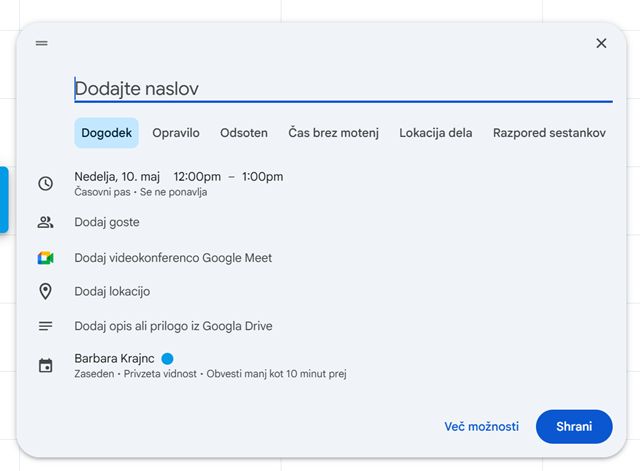The image size is (640, 471).
Task: Edit the 10 minut prej notification
Action: (x=276, y=374)
